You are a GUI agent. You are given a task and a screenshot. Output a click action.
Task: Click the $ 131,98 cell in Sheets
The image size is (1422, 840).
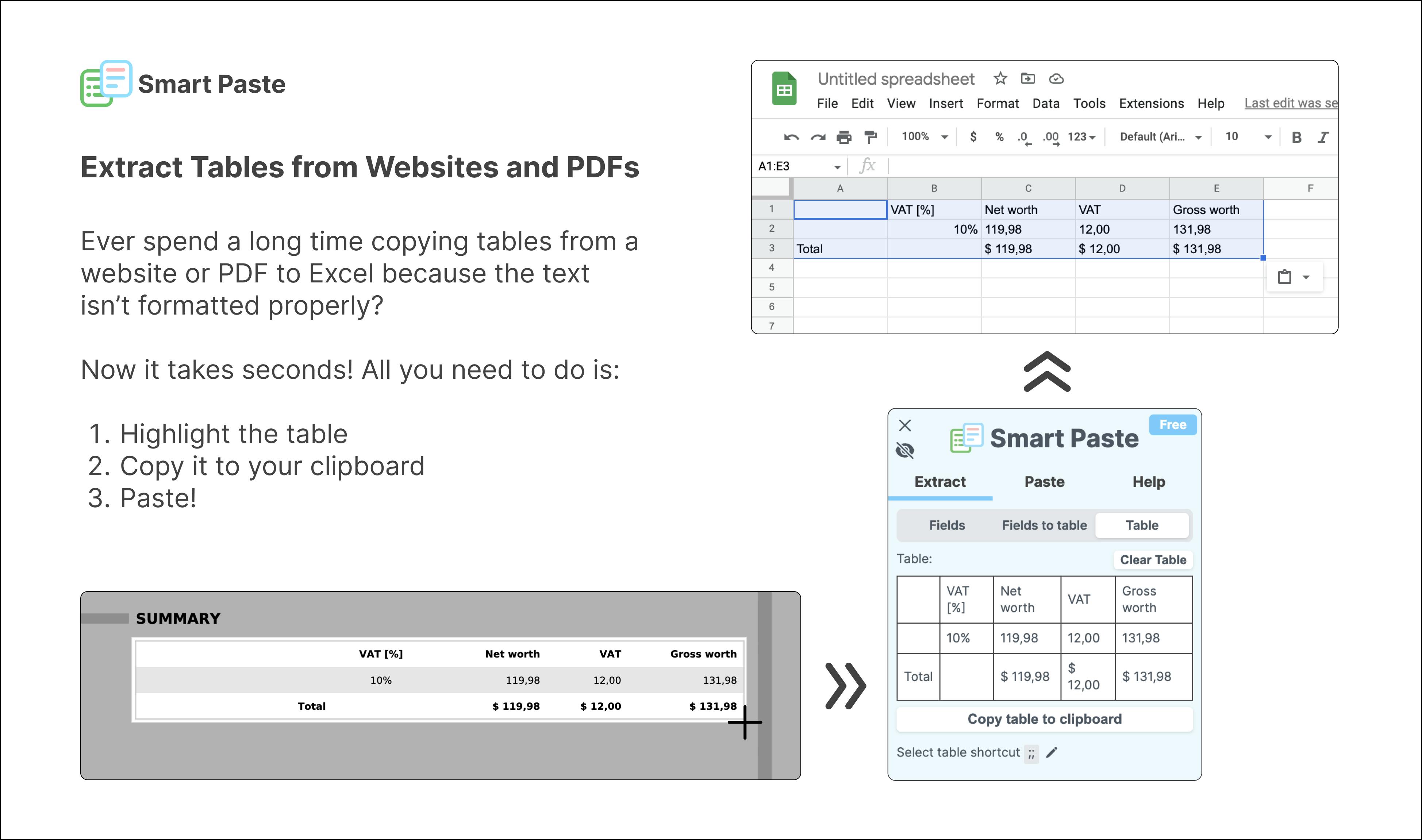coord(1217,248)
